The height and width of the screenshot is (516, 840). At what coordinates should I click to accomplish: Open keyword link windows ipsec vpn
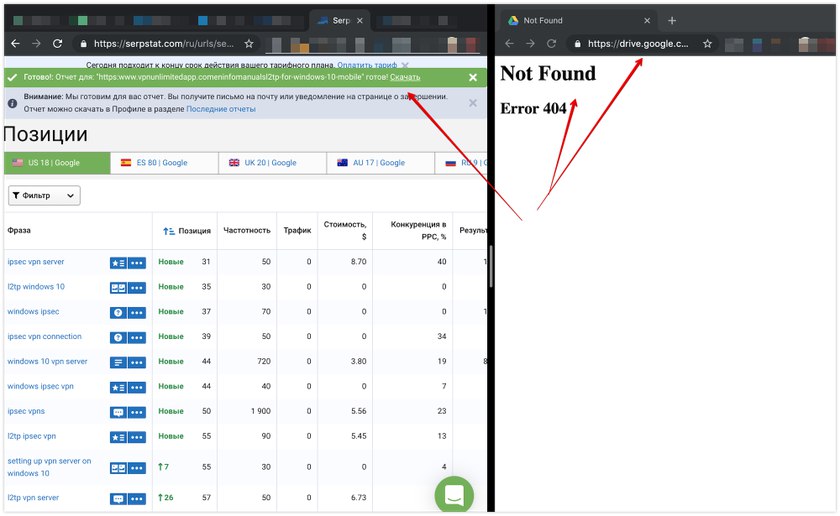(40, 386)
